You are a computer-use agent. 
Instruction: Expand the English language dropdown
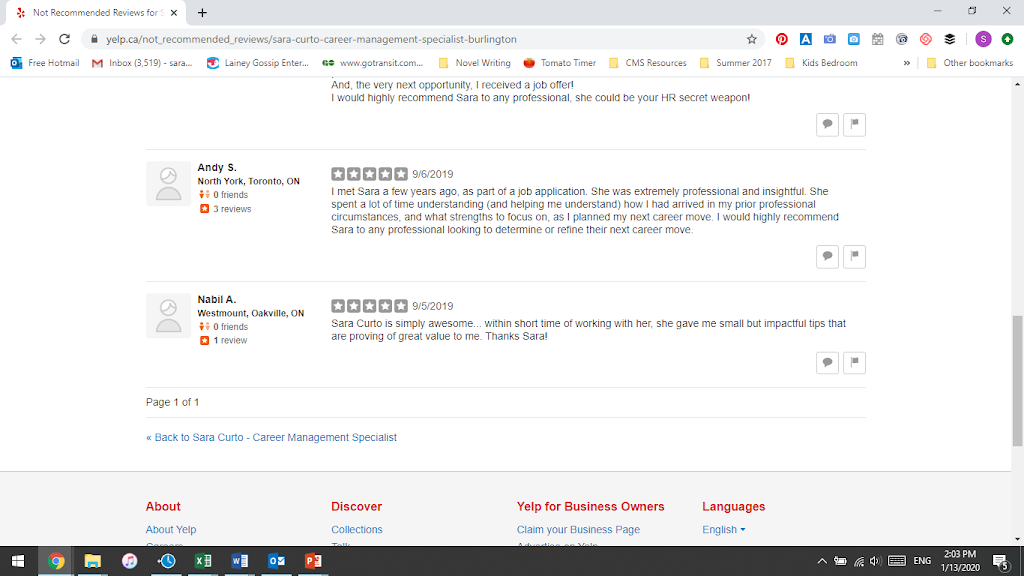tap(724, 530)
